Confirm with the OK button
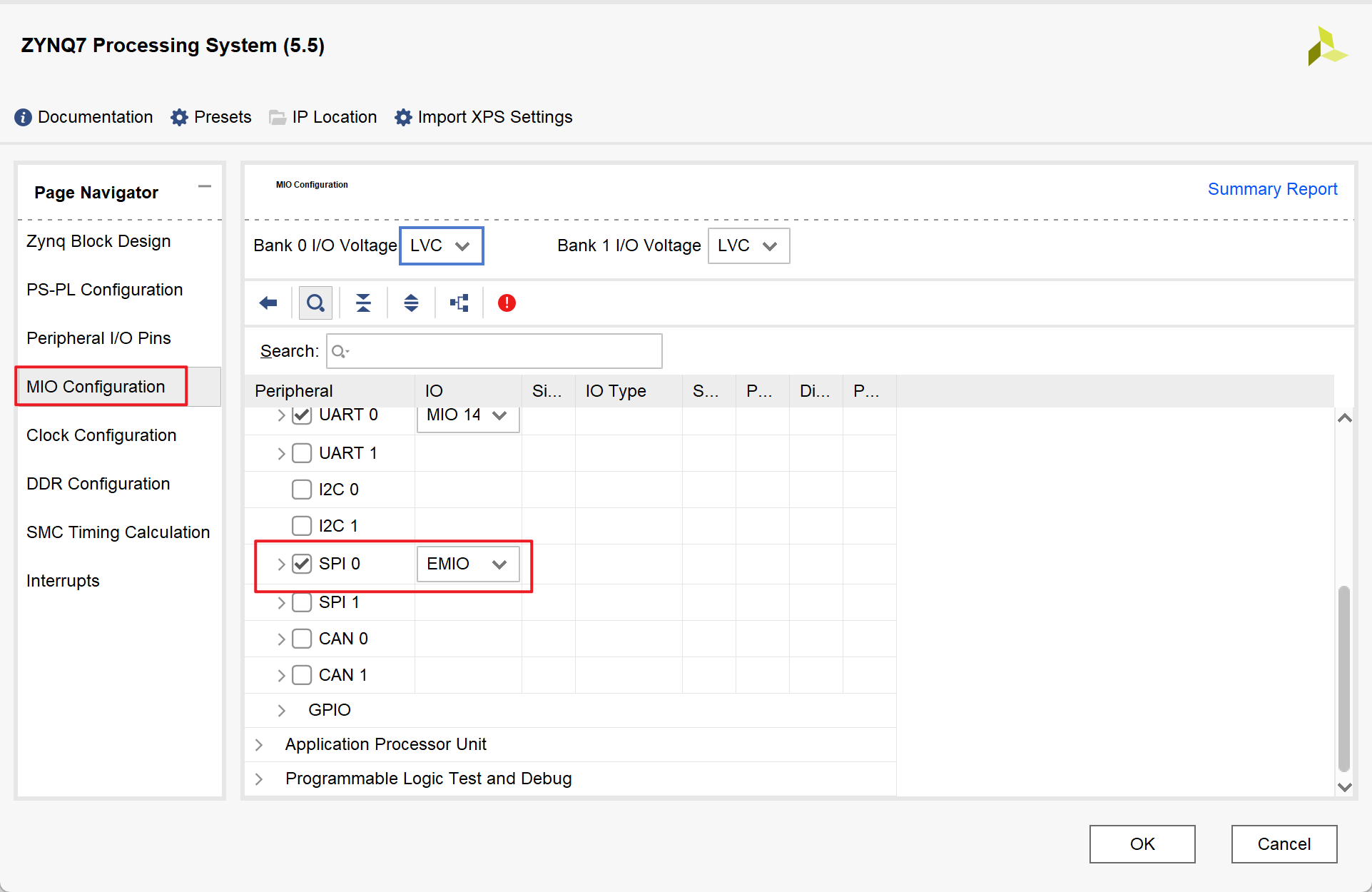1372x892 pixels. [1142, 844]
